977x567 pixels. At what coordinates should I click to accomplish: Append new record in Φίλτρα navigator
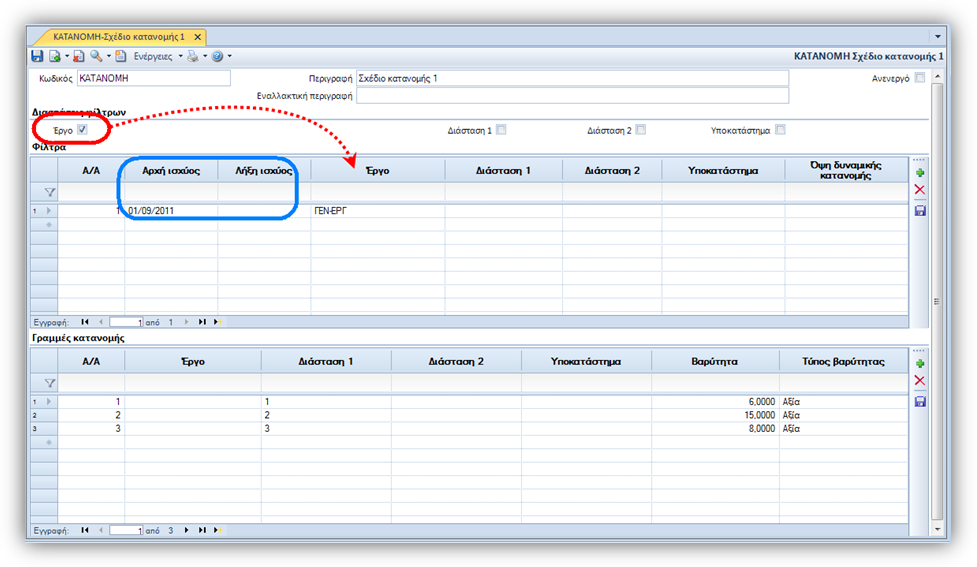tap(218, 322)
